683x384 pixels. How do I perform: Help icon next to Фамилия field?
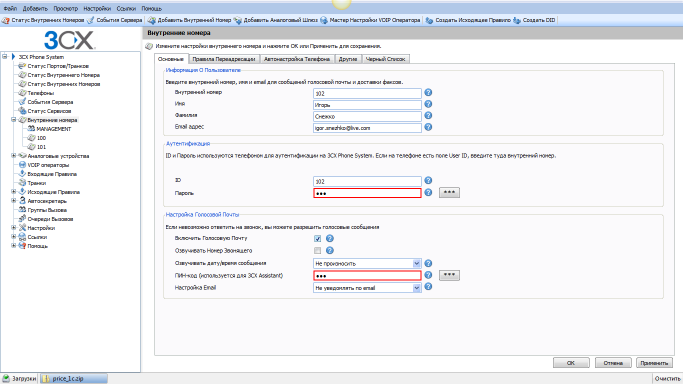pyautogui.click(x=428, y=116)
